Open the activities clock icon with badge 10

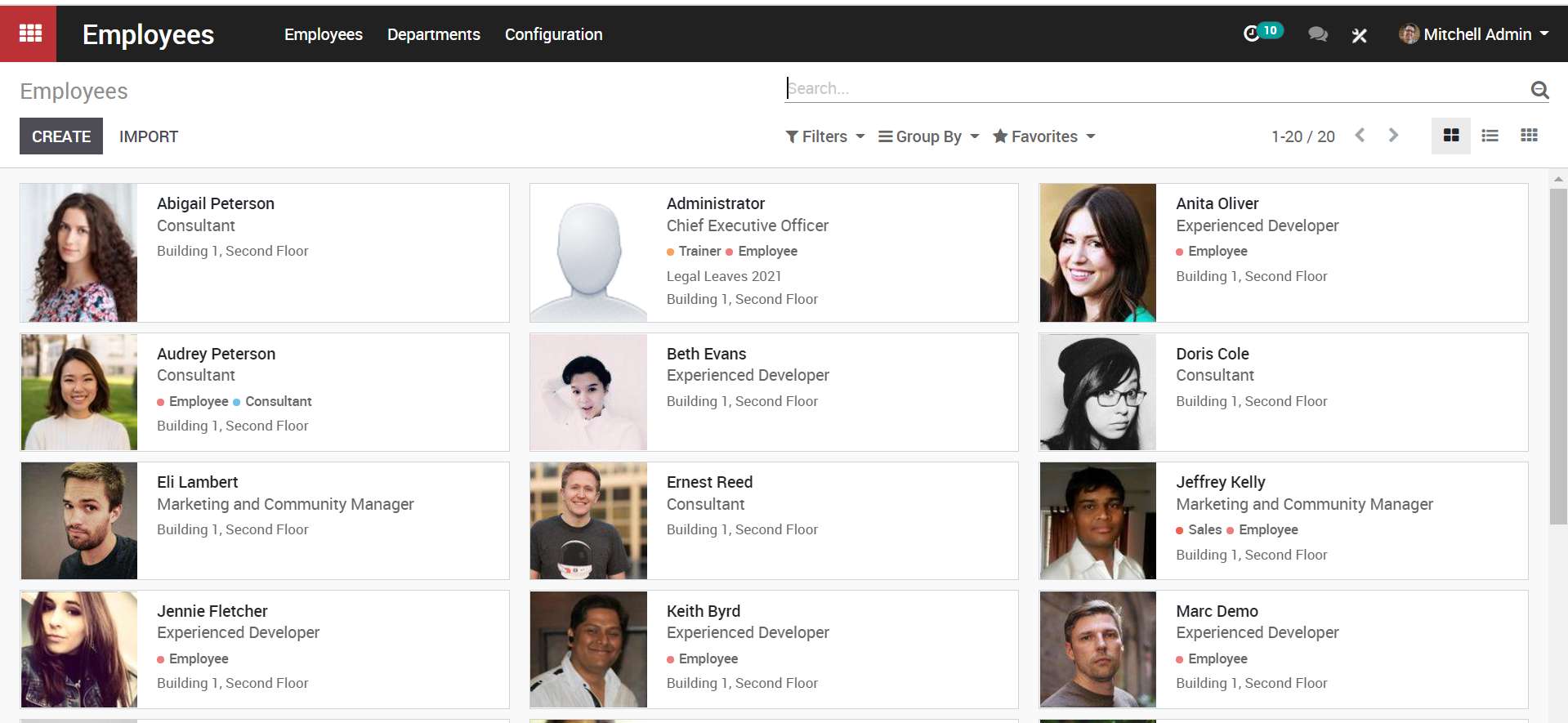1262,33
